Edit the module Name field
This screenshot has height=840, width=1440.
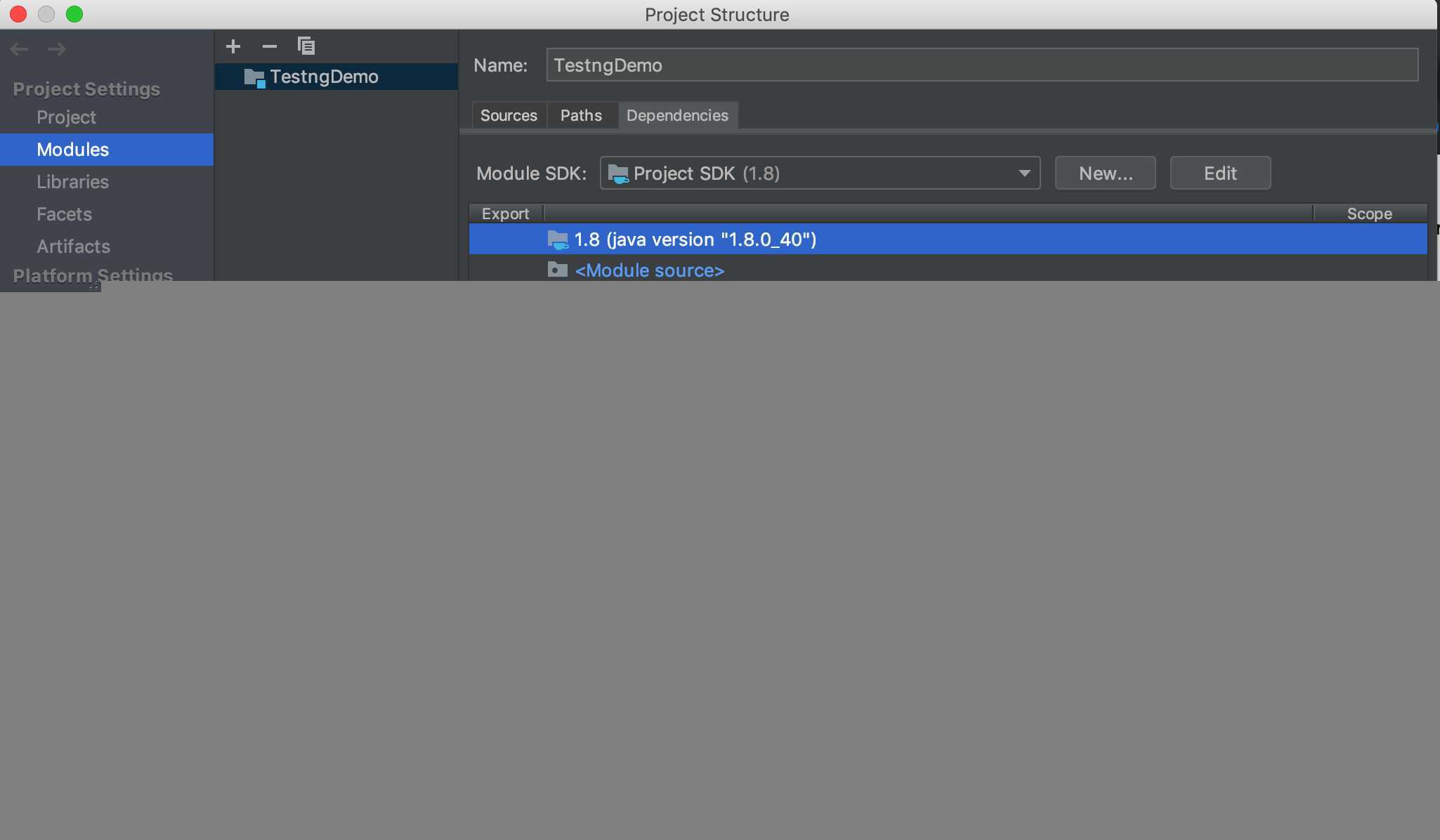click(982, 65)
